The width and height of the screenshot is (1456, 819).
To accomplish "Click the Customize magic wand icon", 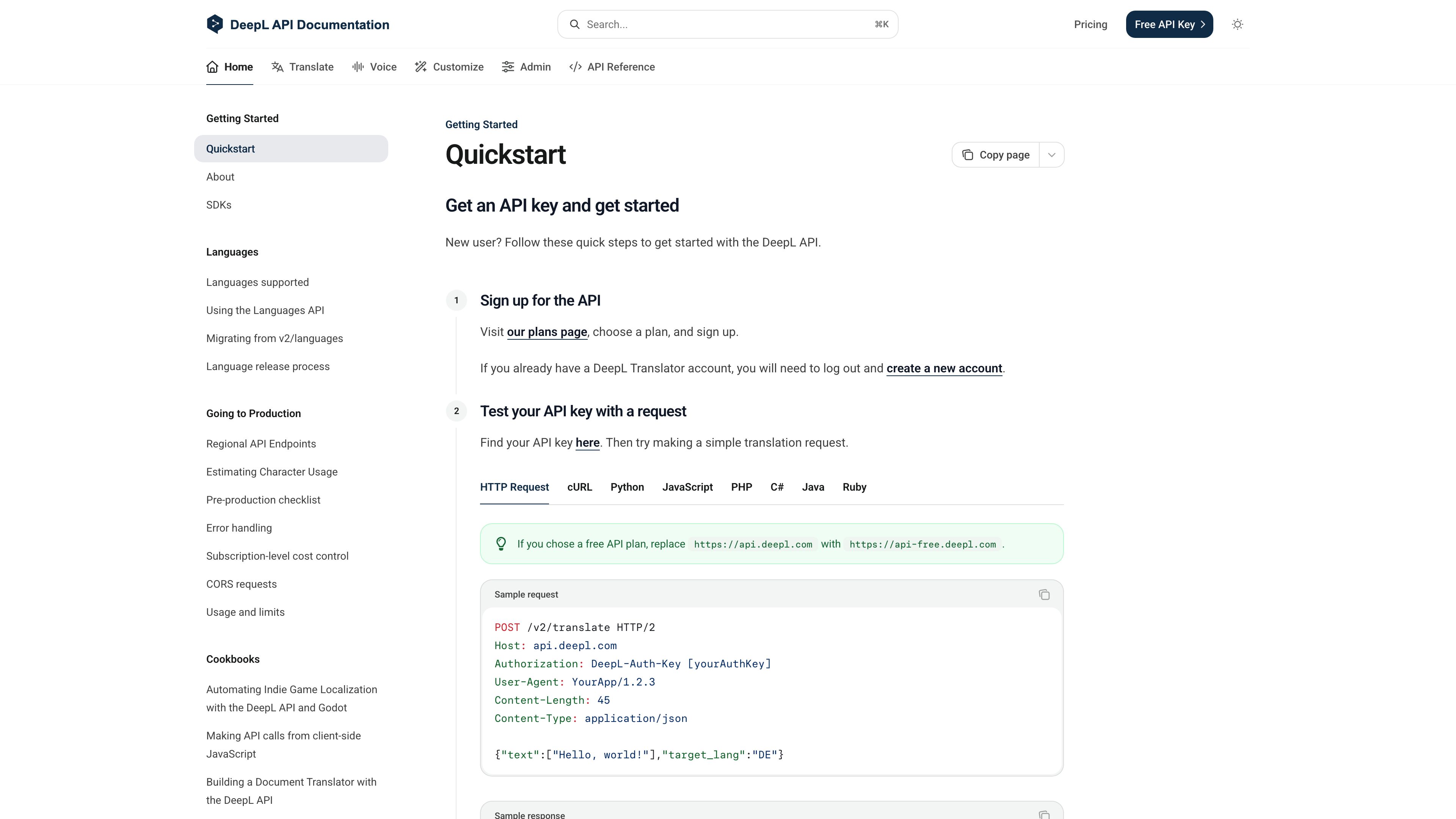I will click(x=420, y=67).
